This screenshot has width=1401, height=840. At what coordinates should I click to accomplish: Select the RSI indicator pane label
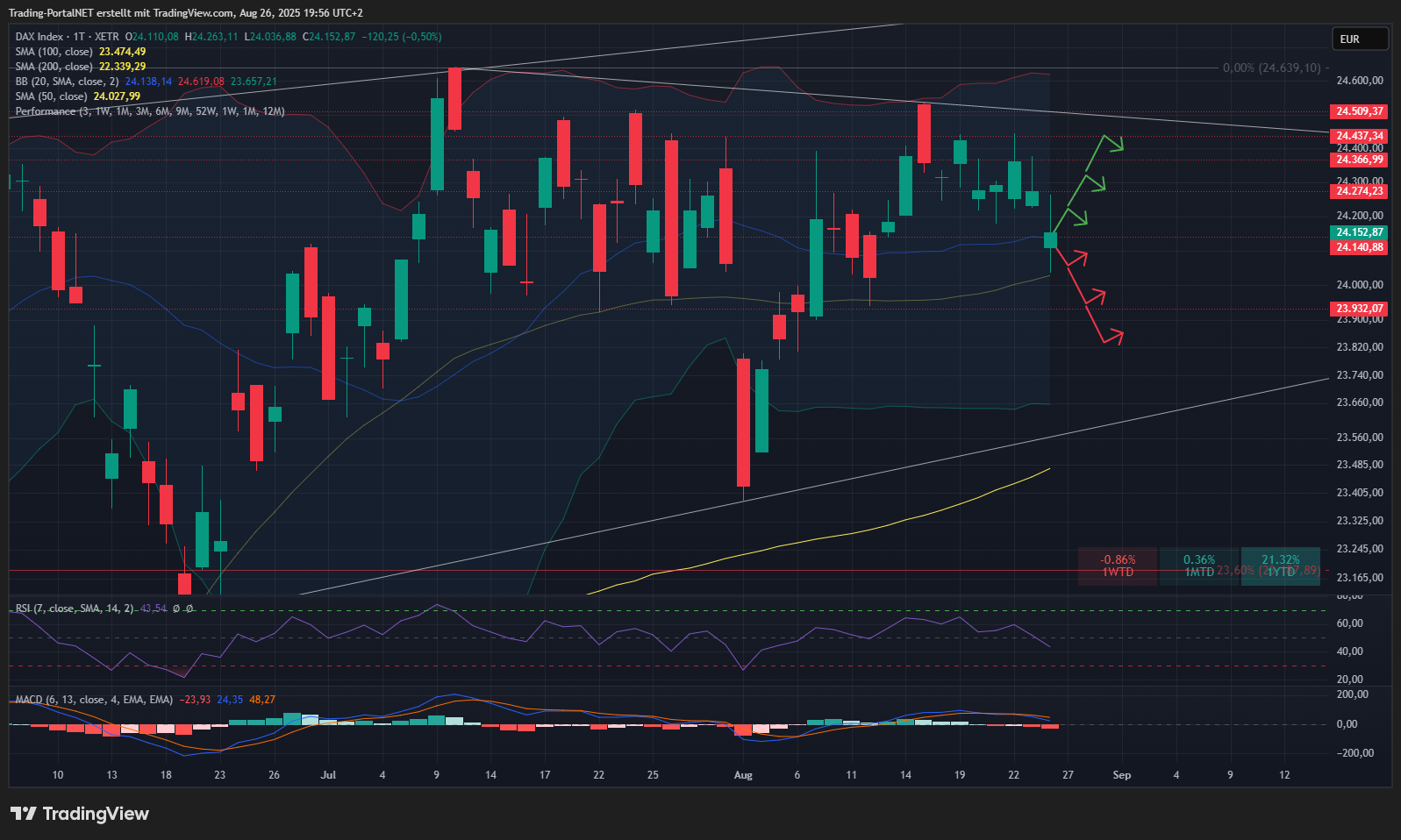coord(25,608)
